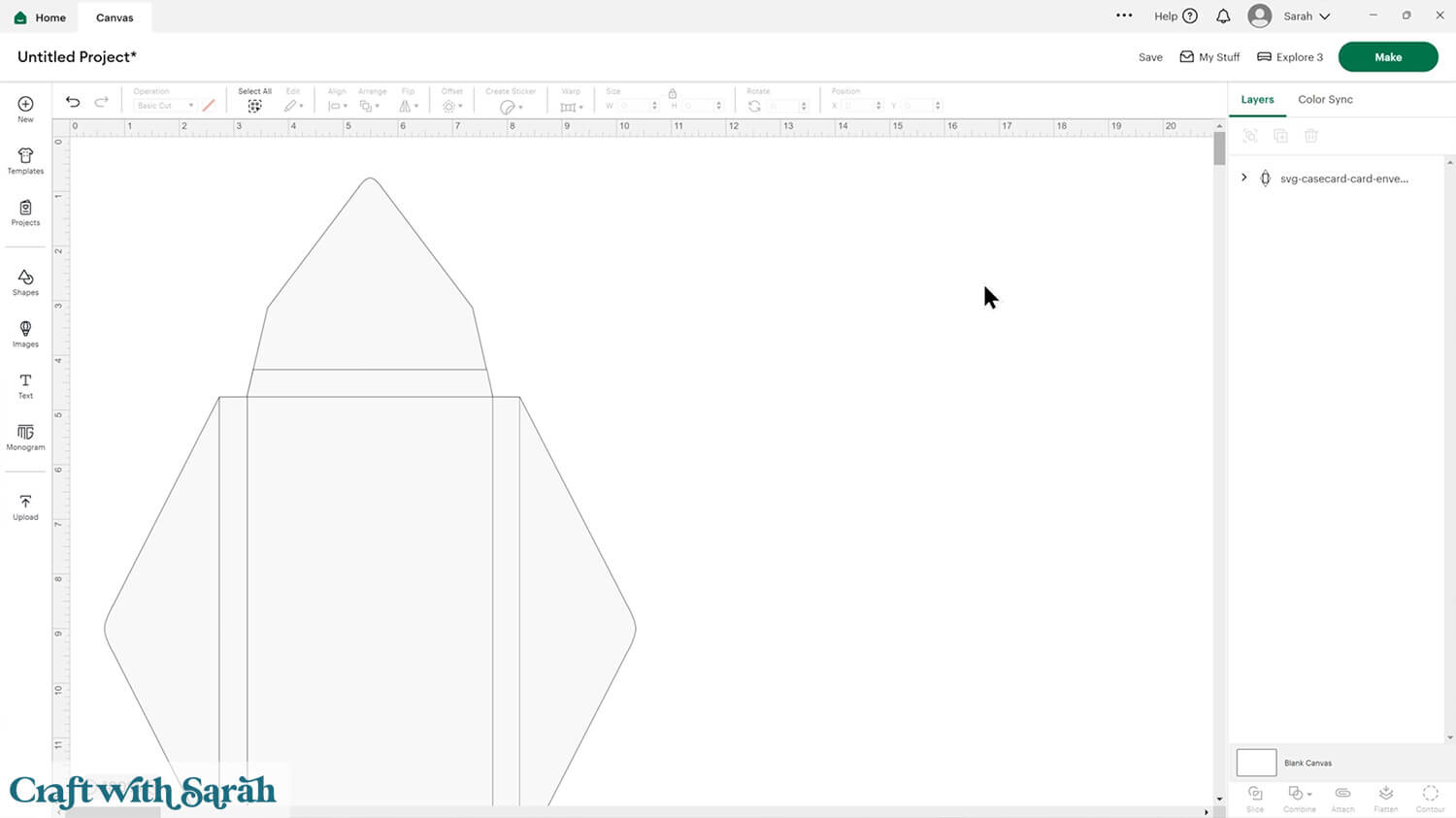This screenshot has width=1456, height=818.
Task: Open the Sarah account menu
Action: [1289, 16]
